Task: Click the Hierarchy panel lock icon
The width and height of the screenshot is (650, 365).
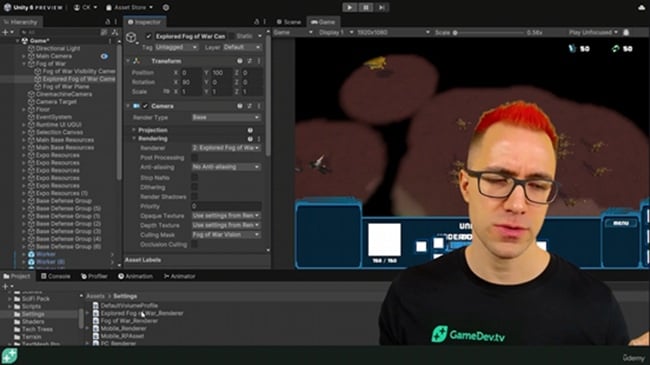Action: (108, 22)
